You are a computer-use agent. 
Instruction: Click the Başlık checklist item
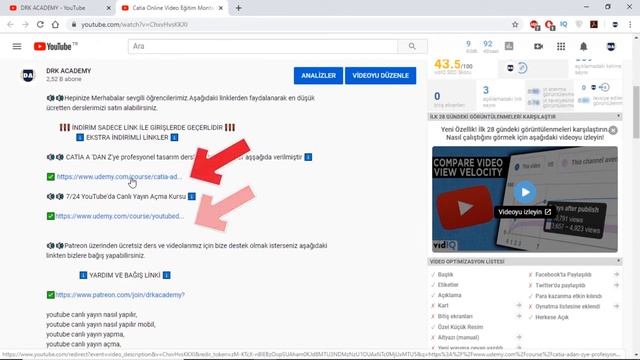(x=445, y=274)
